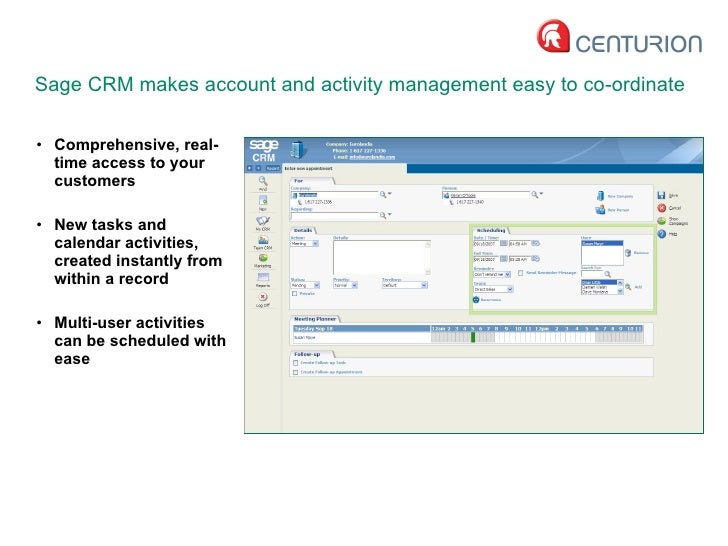Click scroll-down arrow of available users list
This screenshot has width=728, height=546.
[x=620, y=292]
